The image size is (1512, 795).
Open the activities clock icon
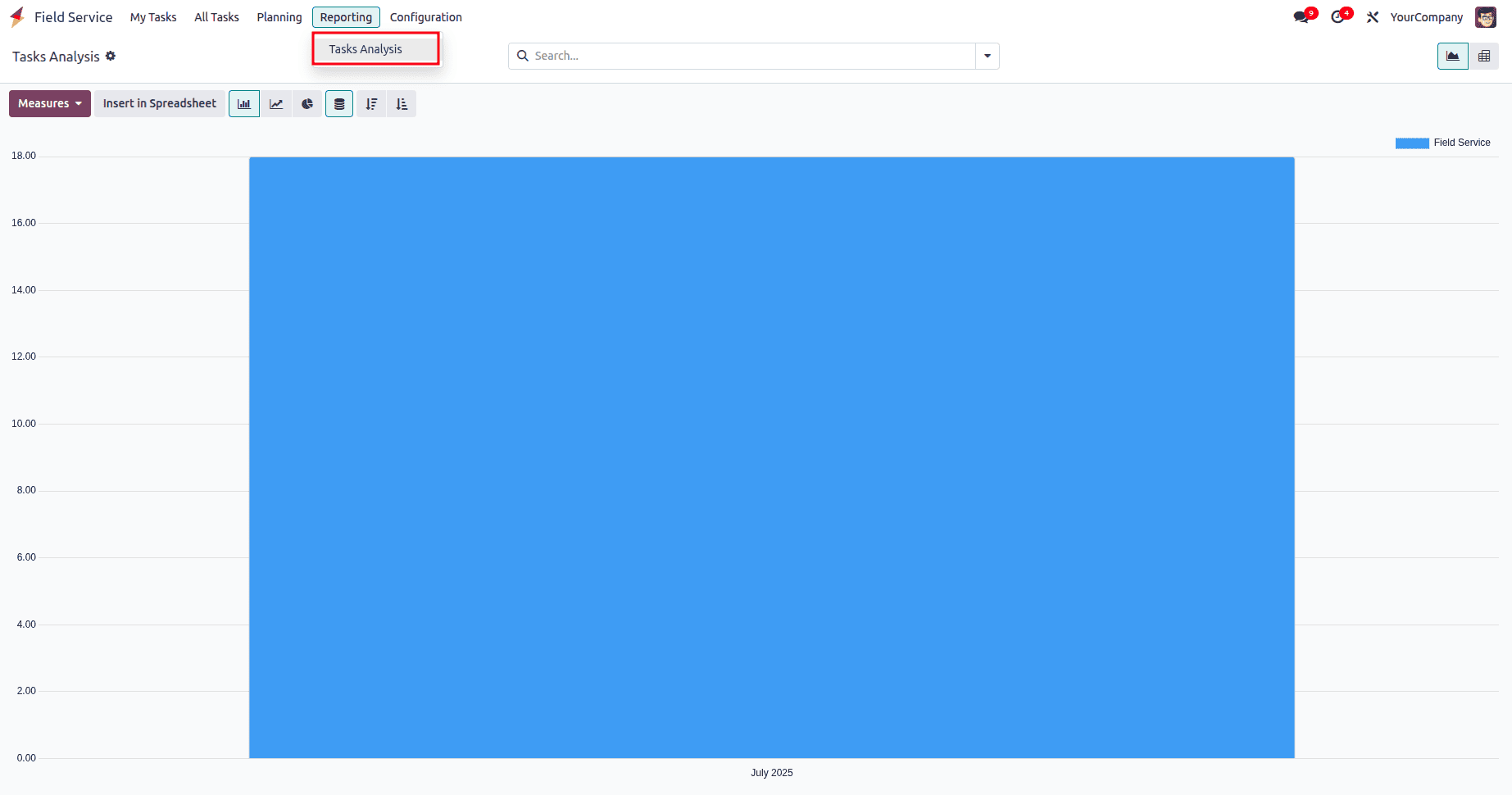[1337, 17]
